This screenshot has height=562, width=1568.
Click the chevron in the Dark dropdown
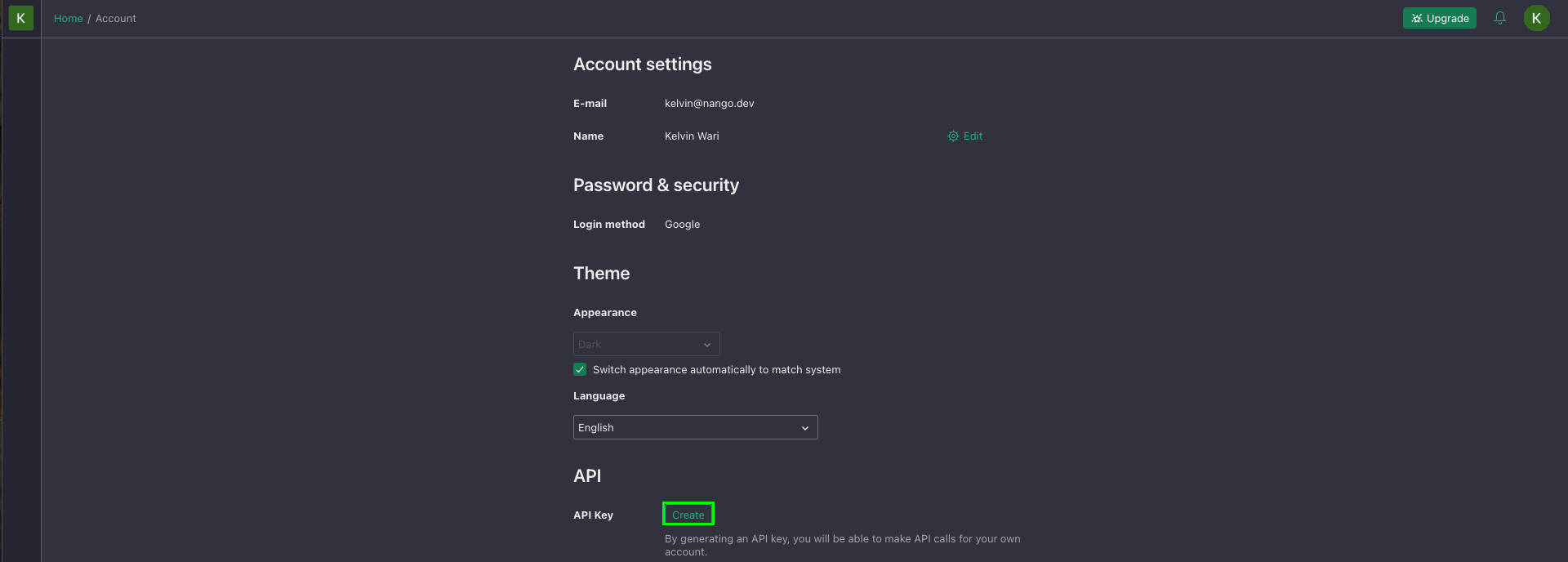[x=707, y=345]
